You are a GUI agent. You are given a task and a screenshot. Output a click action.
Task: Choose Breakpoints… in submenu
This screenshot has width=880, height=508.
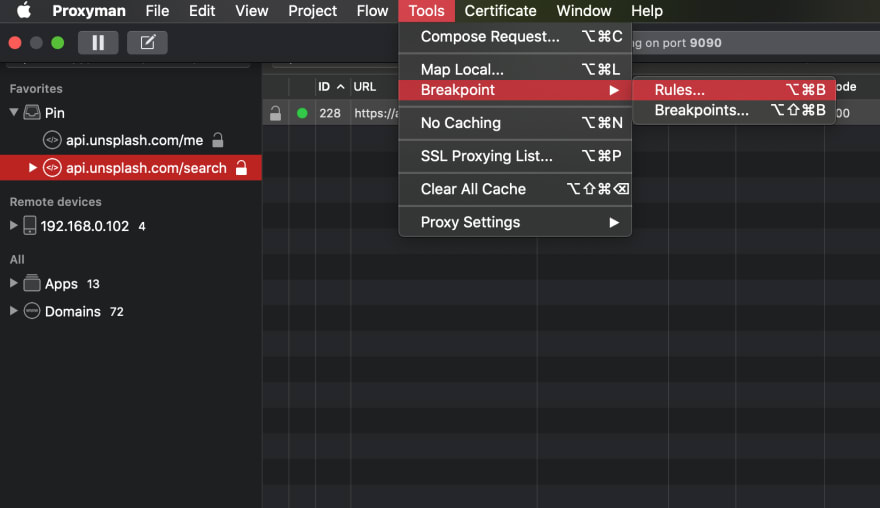[x=734, y=110]
